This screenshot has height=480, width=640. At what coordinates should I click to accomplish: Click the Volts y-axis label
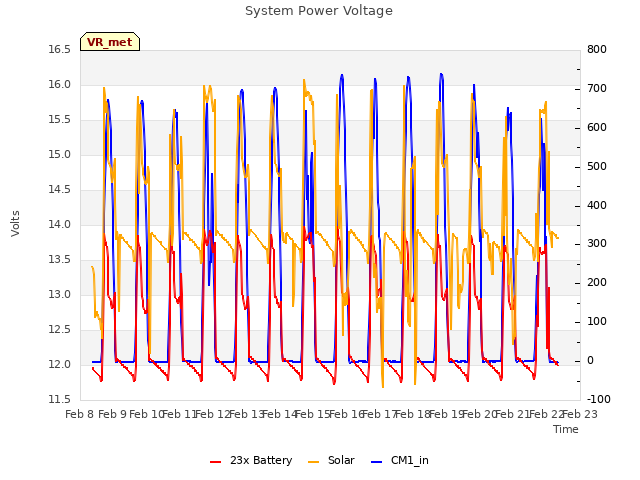(15, 223)
